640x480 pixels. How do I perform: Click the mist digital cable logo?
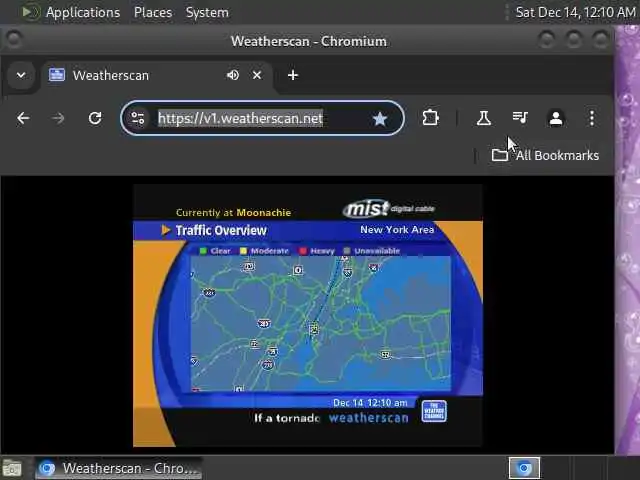coord(389,209)
